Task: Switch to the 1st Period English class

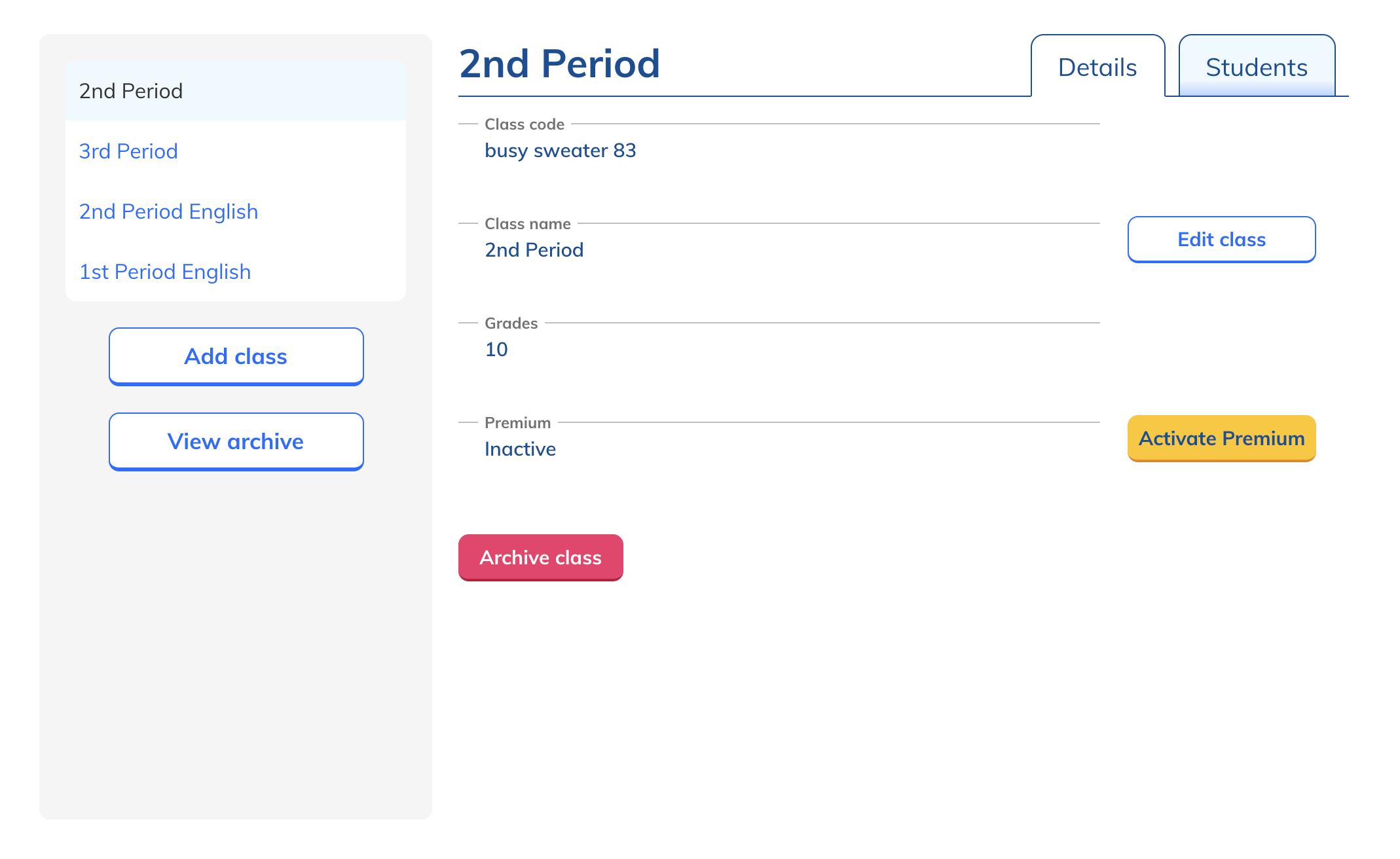Action: point(165,272)
